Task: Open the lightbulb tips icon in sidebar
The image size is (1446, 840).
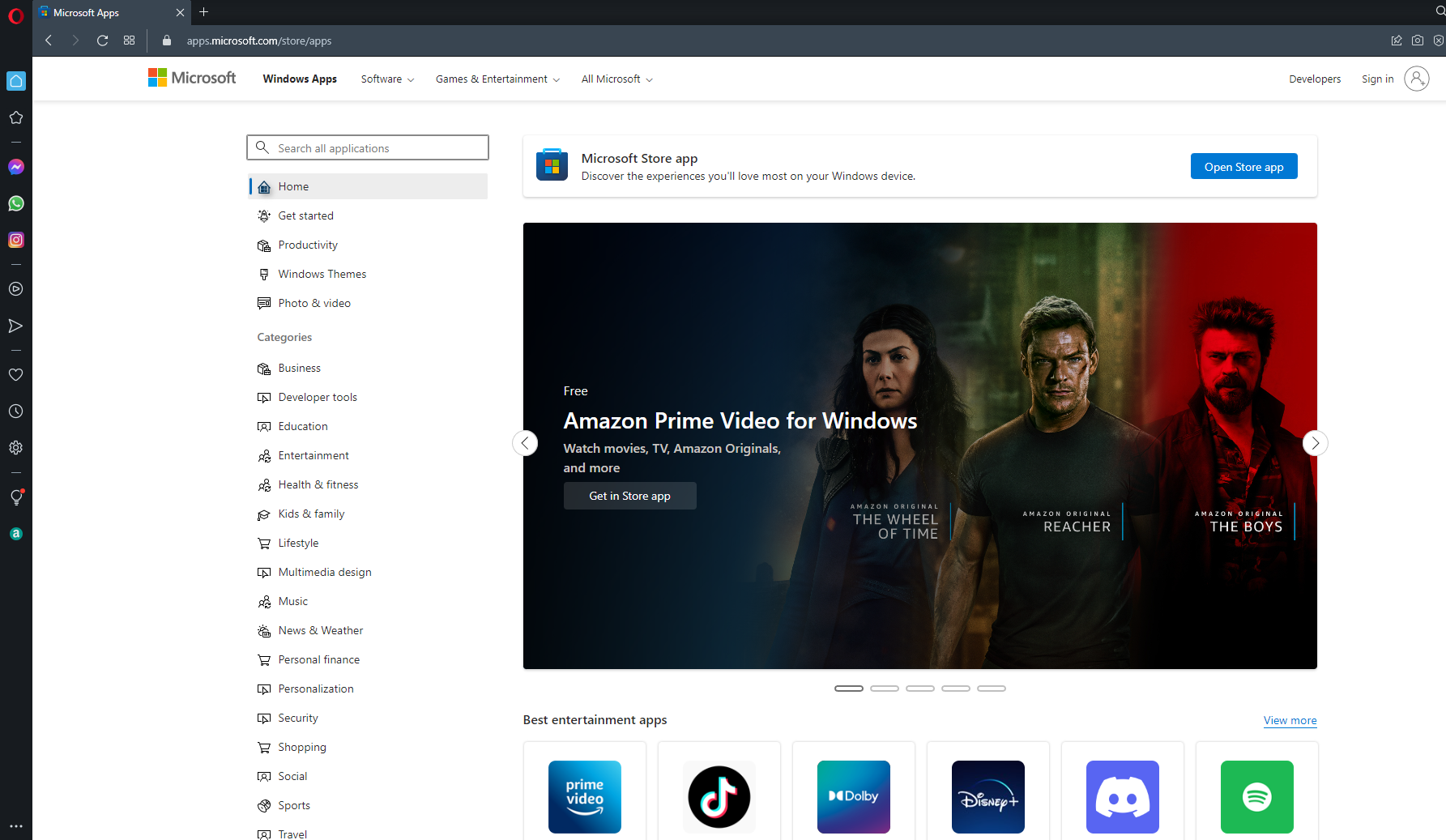Action: [16, 497]
